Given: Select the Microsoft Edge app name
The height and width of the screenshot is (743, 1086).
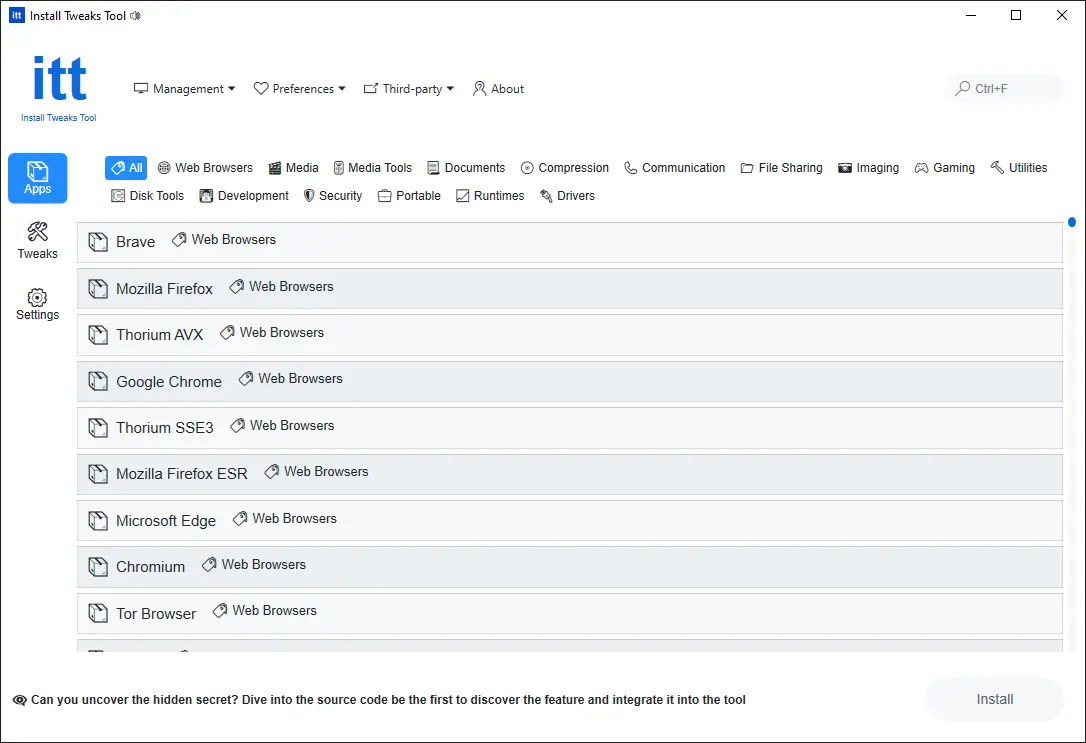Looking at the screenshot, I should click(166, 521).
